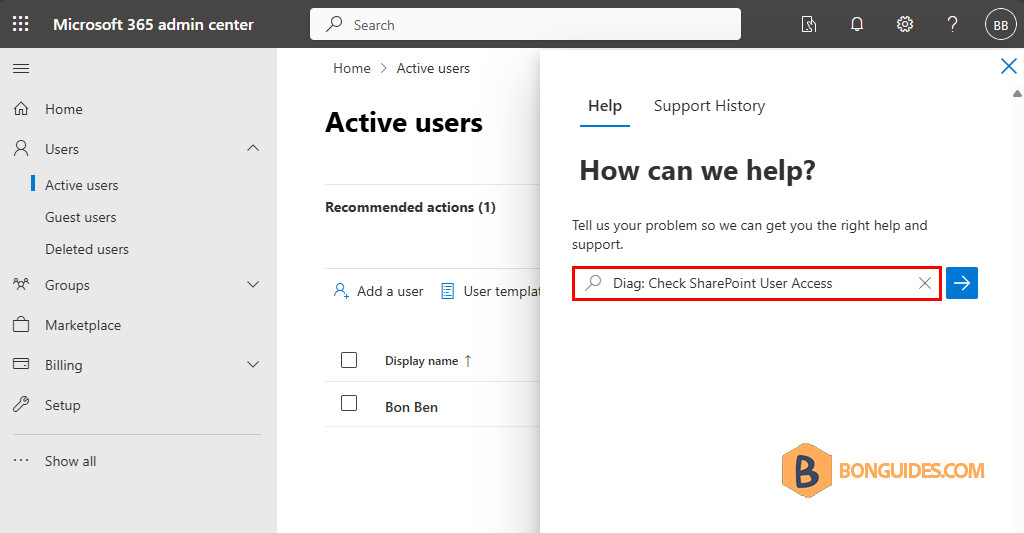Image resolution: width=1024 pixels, height=533 pixels.
Task: Expand the Billing section chevron
Action: coord(253,364)
